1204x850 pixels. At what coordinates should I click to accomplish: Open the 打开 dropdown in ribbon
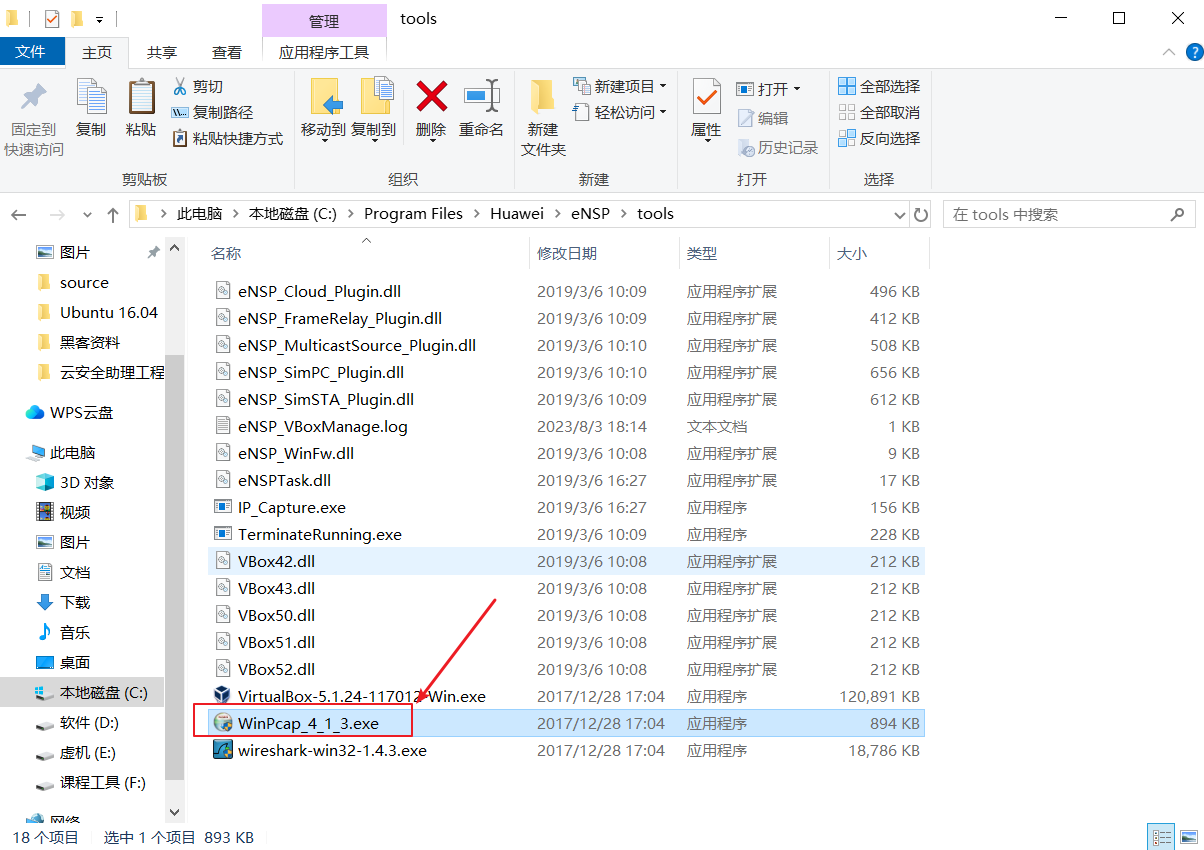(769, 89)
